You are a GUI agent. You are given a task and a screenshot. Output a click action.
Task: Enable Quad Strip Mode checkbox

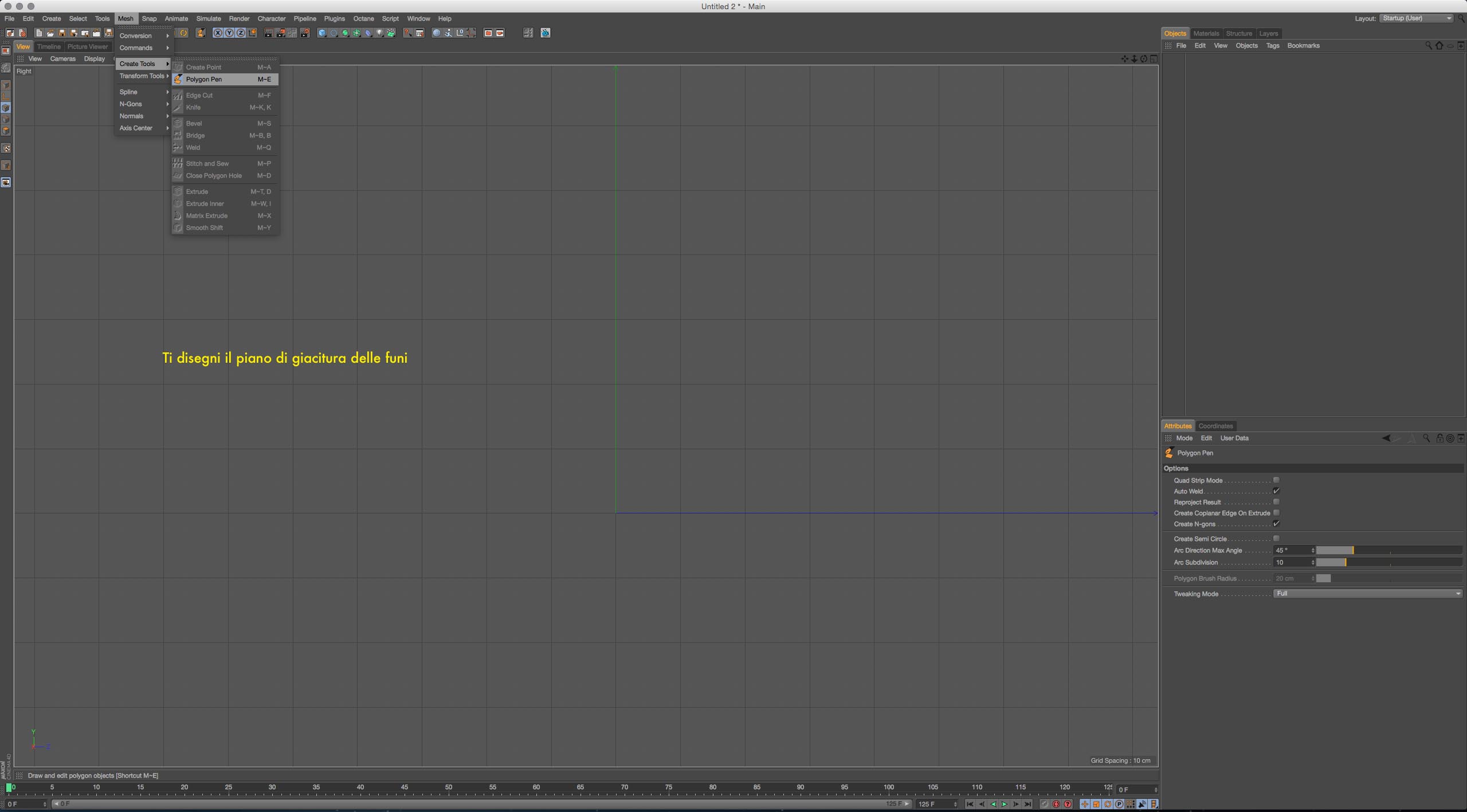(x=1276, y=480)
